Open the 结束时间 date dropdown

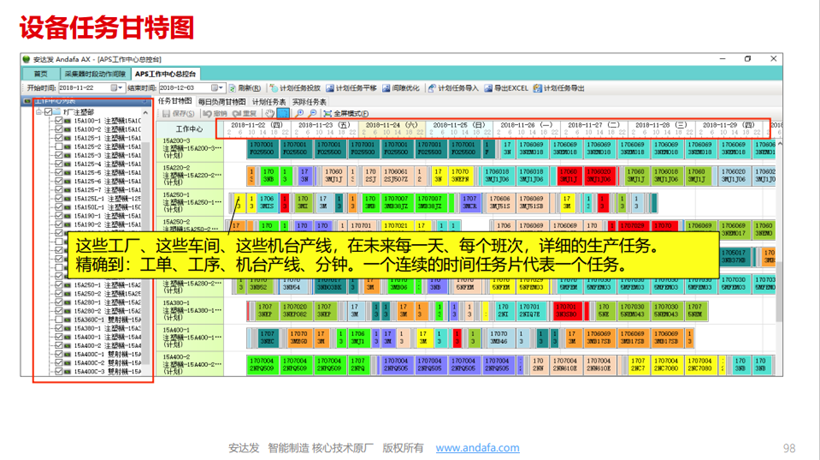click(221, 88)
